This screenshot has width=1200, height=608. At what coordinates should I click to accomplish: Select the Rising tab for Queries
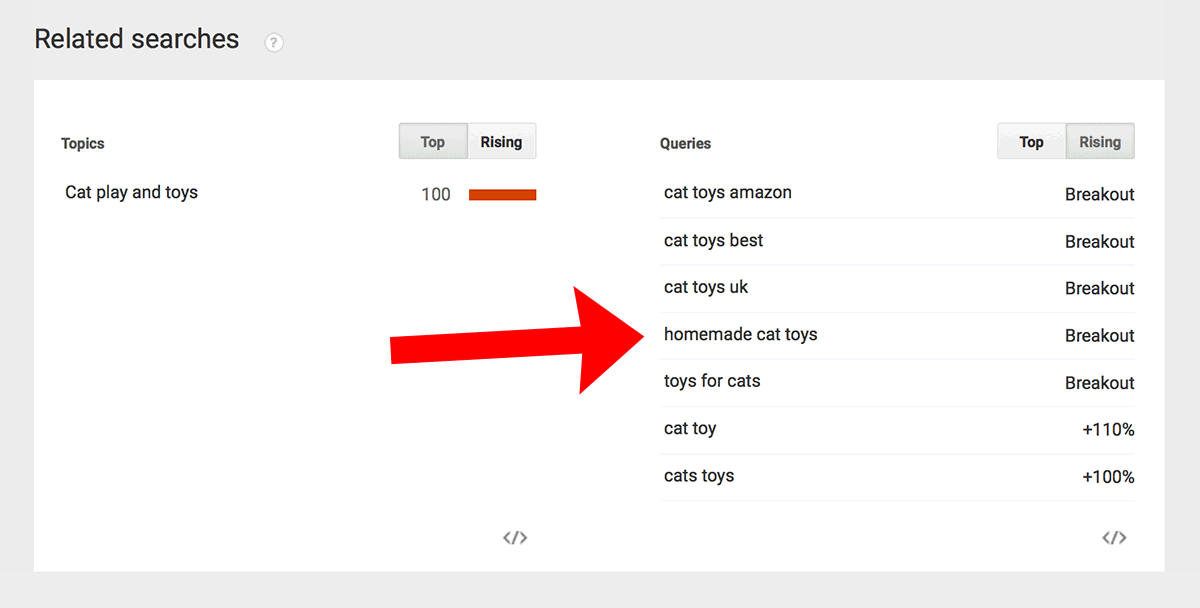[x=1100, y=141]
